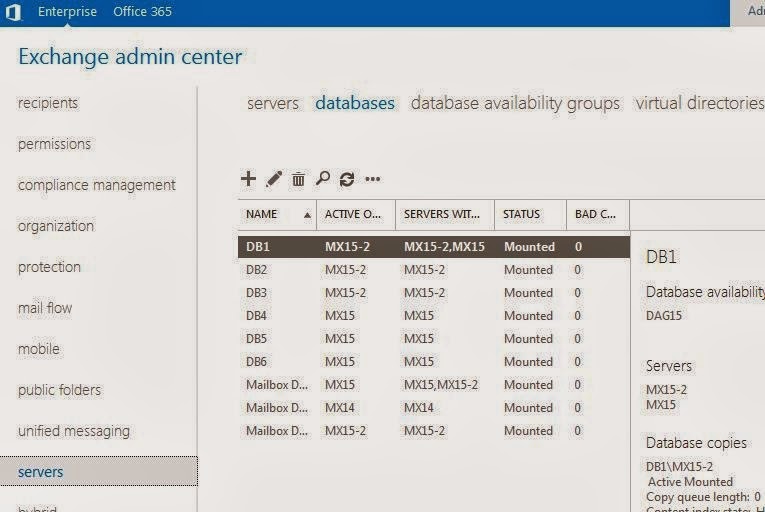Switch to the servers tab
Viewport: 765px width, 512px height.
[x=273, y=103]
